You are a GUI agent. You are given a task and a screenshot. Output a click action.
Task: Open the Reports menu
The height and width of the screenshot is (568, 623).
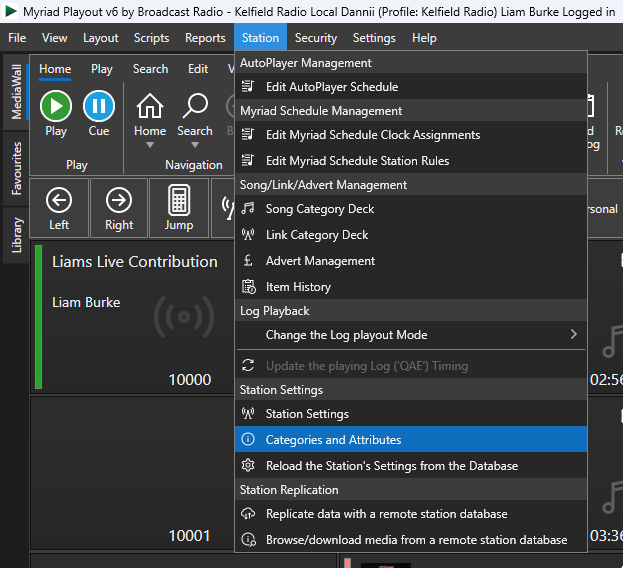coord(205,38)
